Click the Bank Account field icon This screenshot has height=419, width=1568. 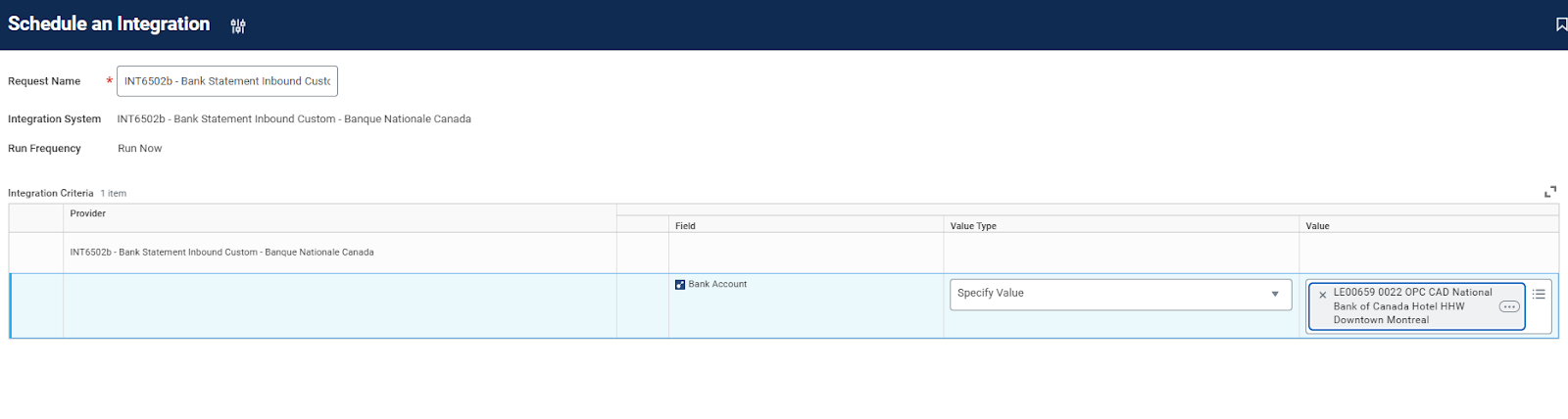pos(680,285)
